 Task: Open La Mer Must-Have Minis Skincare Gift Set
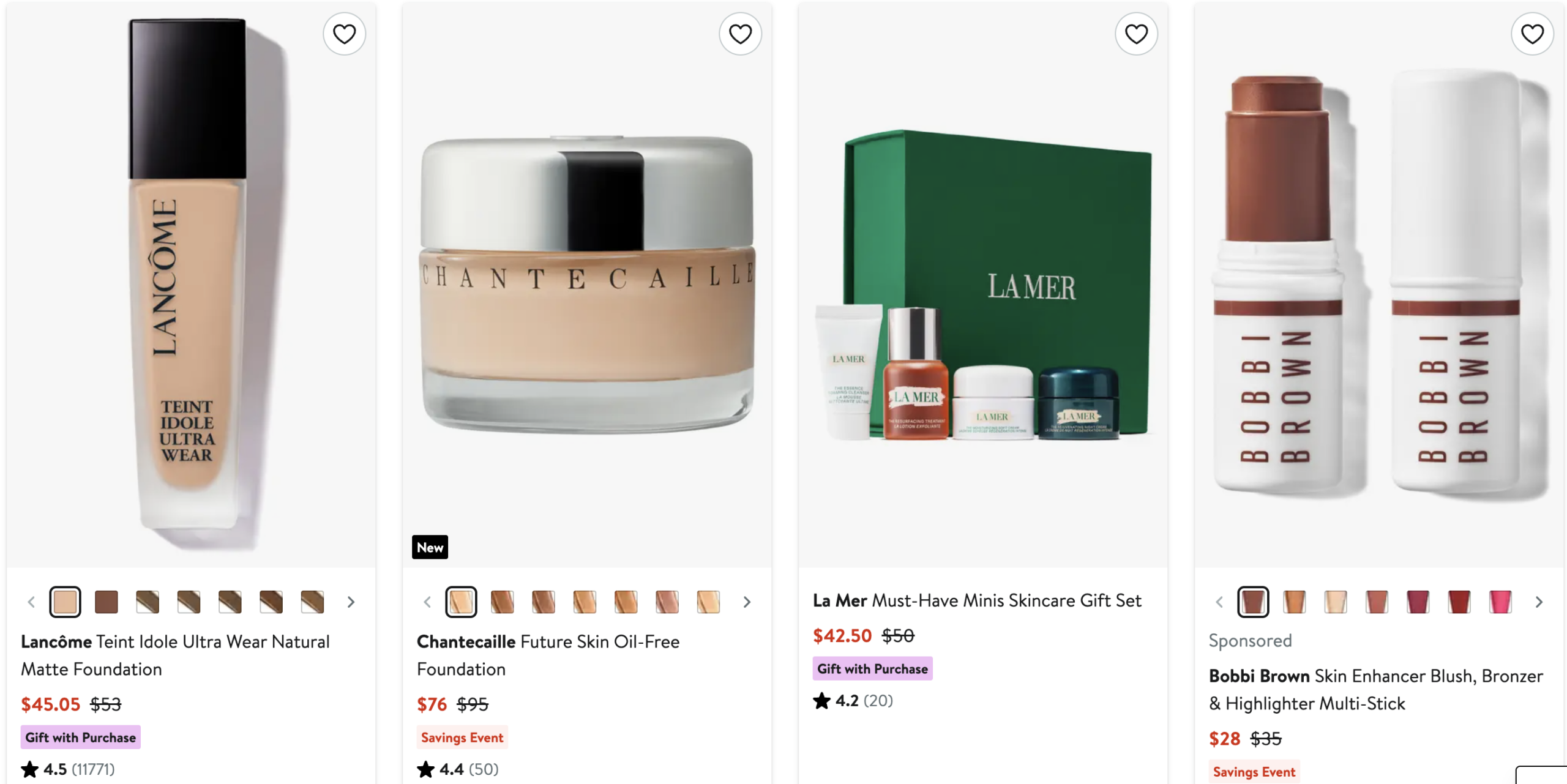[x=977, y=600]
